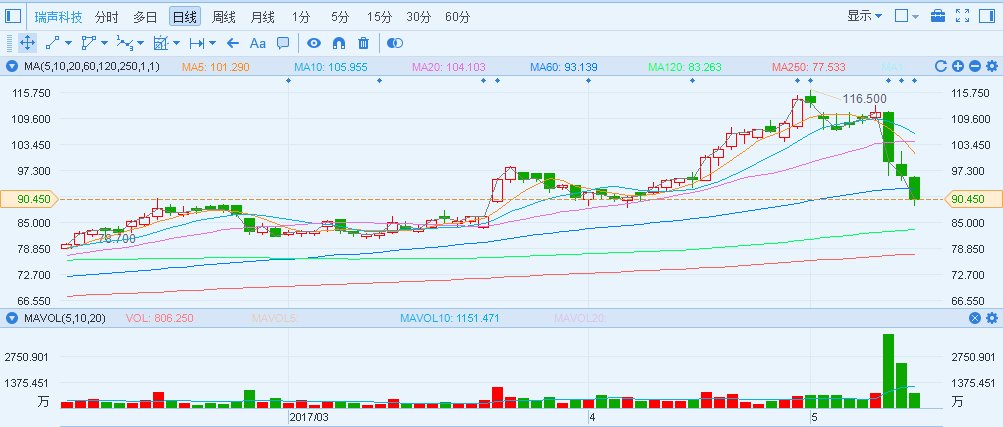Switch to 1分 one-minute chart
This screenshot has height=427, width=1003.
click(x=299, y=17)
